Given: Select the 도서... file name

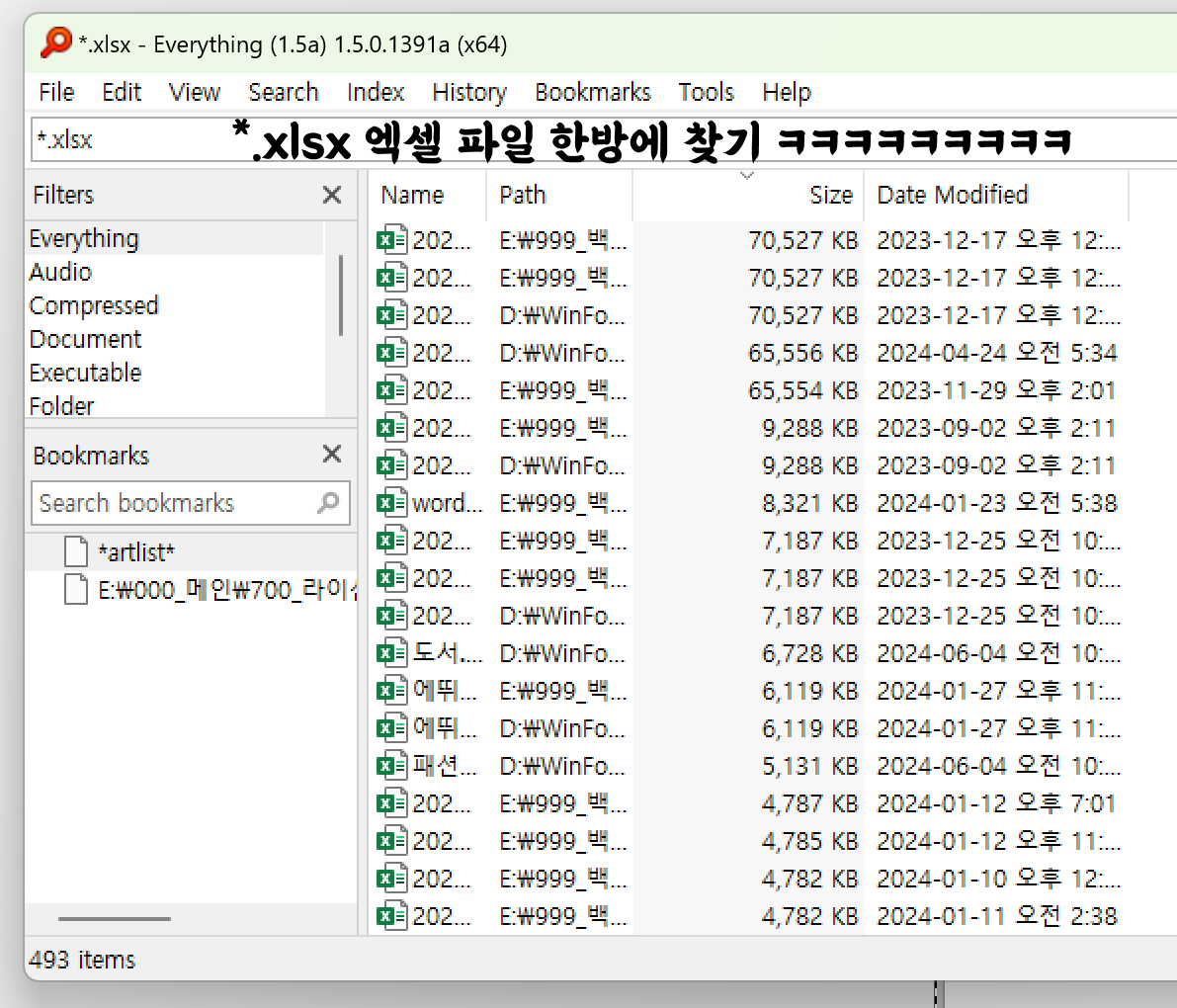Looking at the screenshot, I should [x=448, y=653].
